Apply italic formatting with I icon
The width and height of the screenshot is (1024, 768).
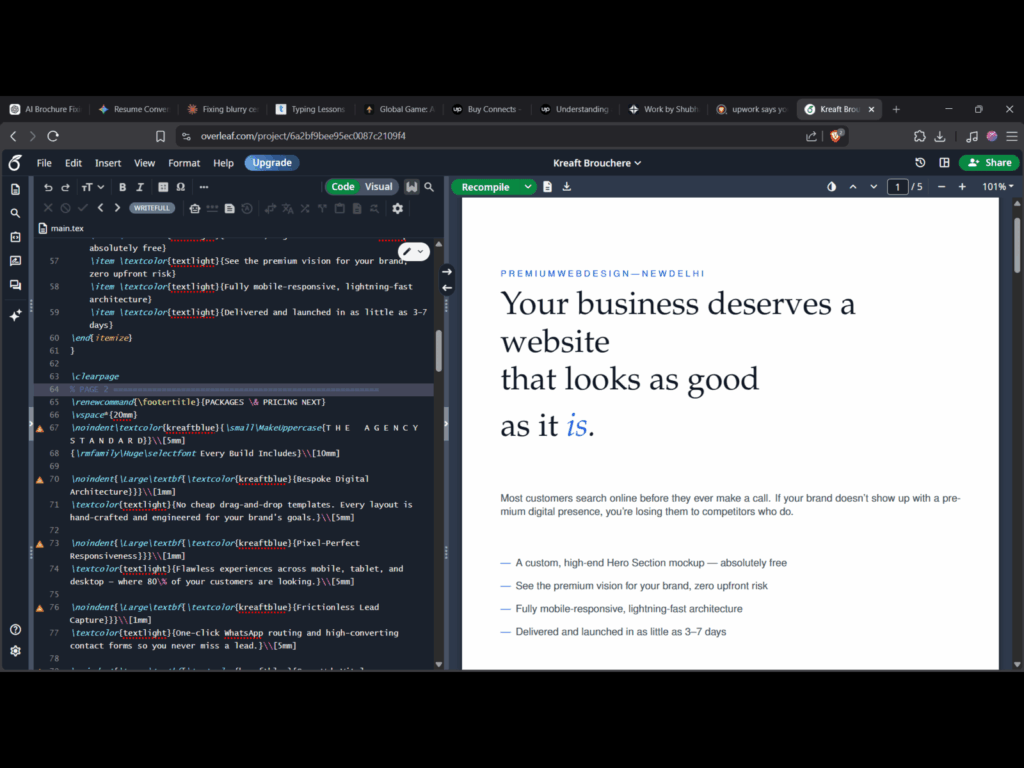[x=140, y=187]
